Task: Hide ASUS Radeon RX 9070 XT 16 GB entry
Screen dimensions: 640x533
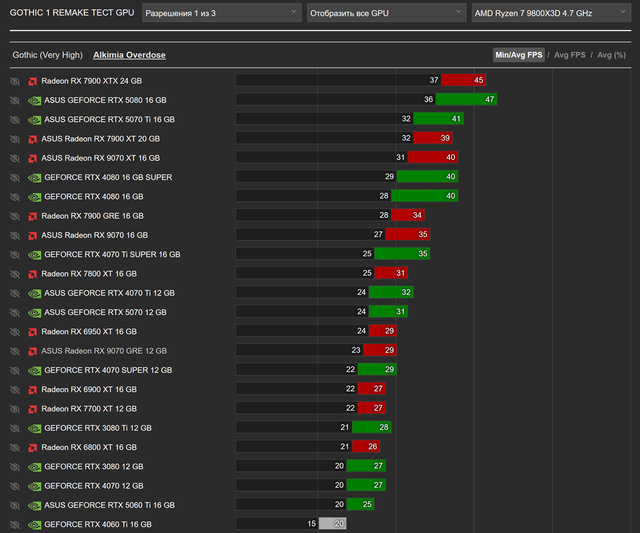Action: tap(15, 158)
